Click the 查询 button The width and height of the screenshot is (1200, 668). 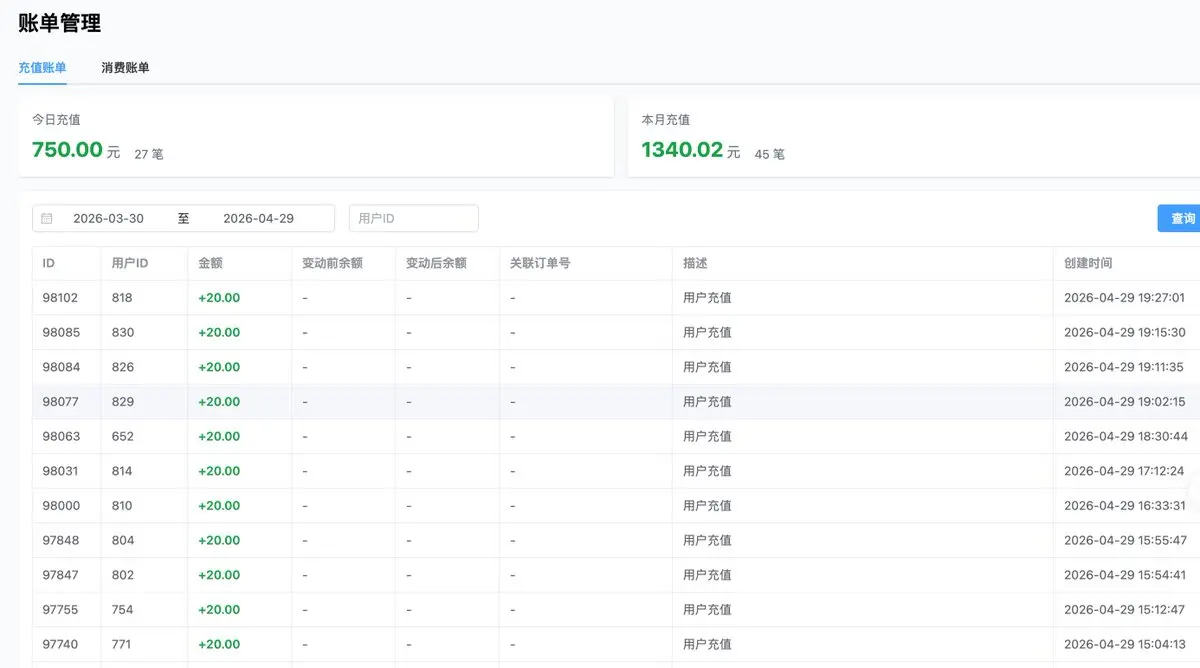coord(1181,218)
